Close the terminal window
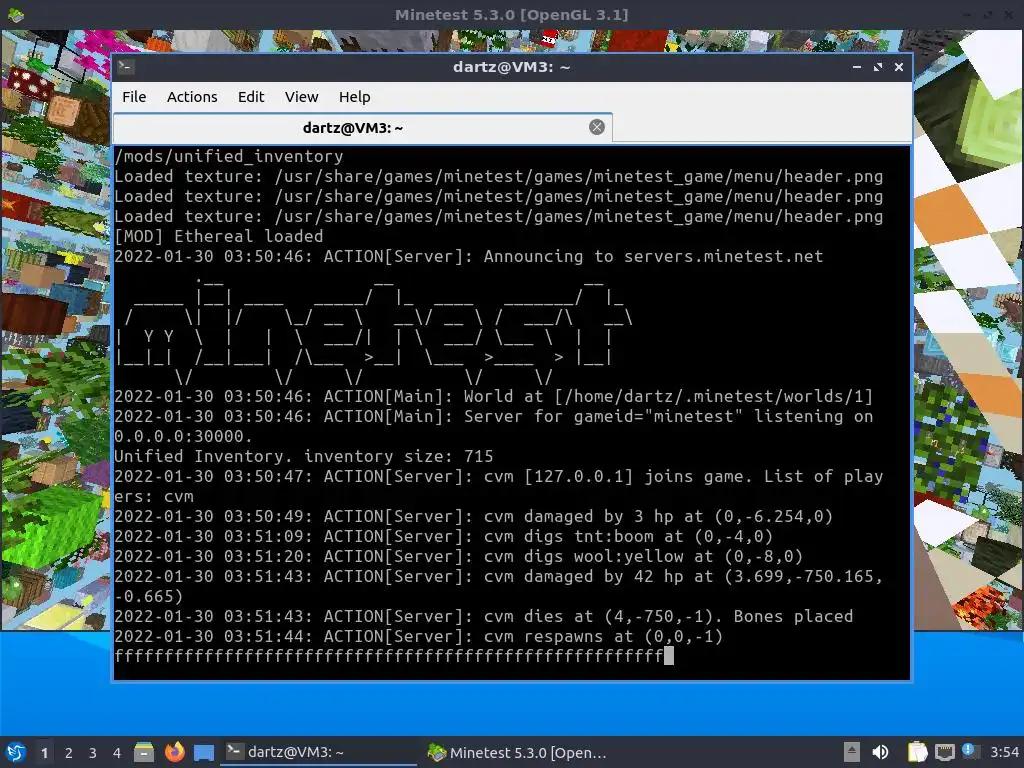This screenshot has height=768, width=1024. 899,67
